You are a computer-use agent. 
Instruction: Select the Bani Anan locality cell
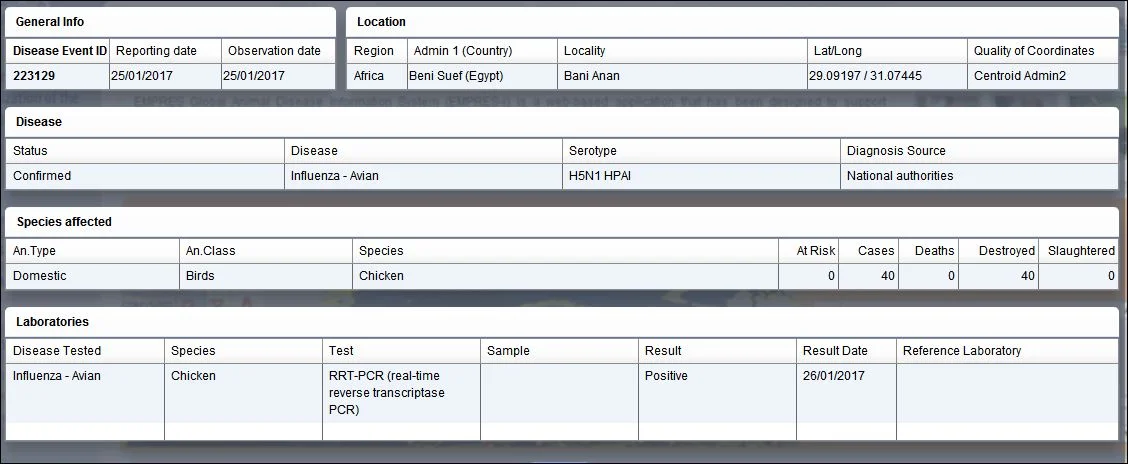point(682,76)
